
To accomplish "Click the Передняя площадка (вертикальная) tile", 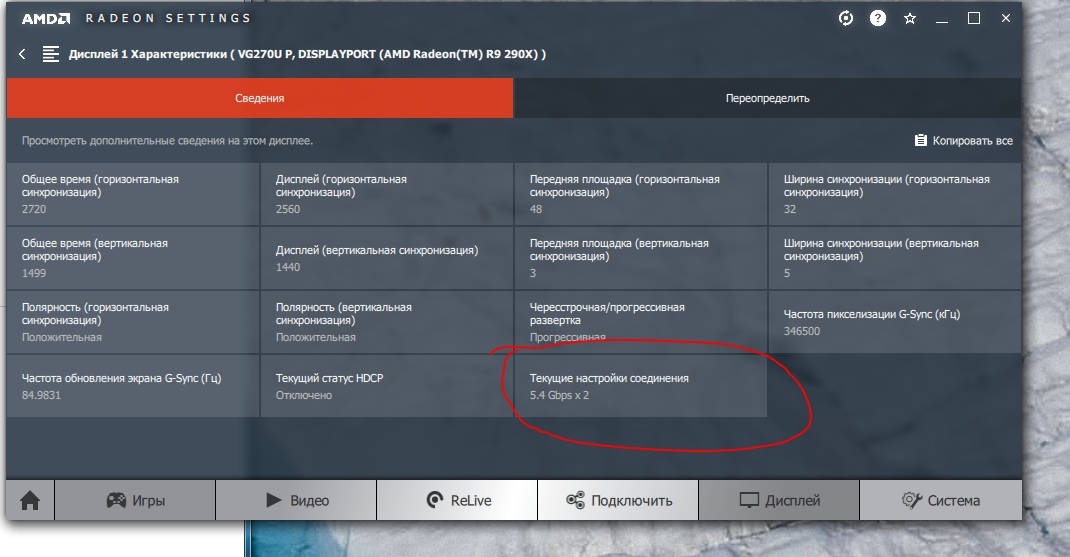I will tap(640, 258).
